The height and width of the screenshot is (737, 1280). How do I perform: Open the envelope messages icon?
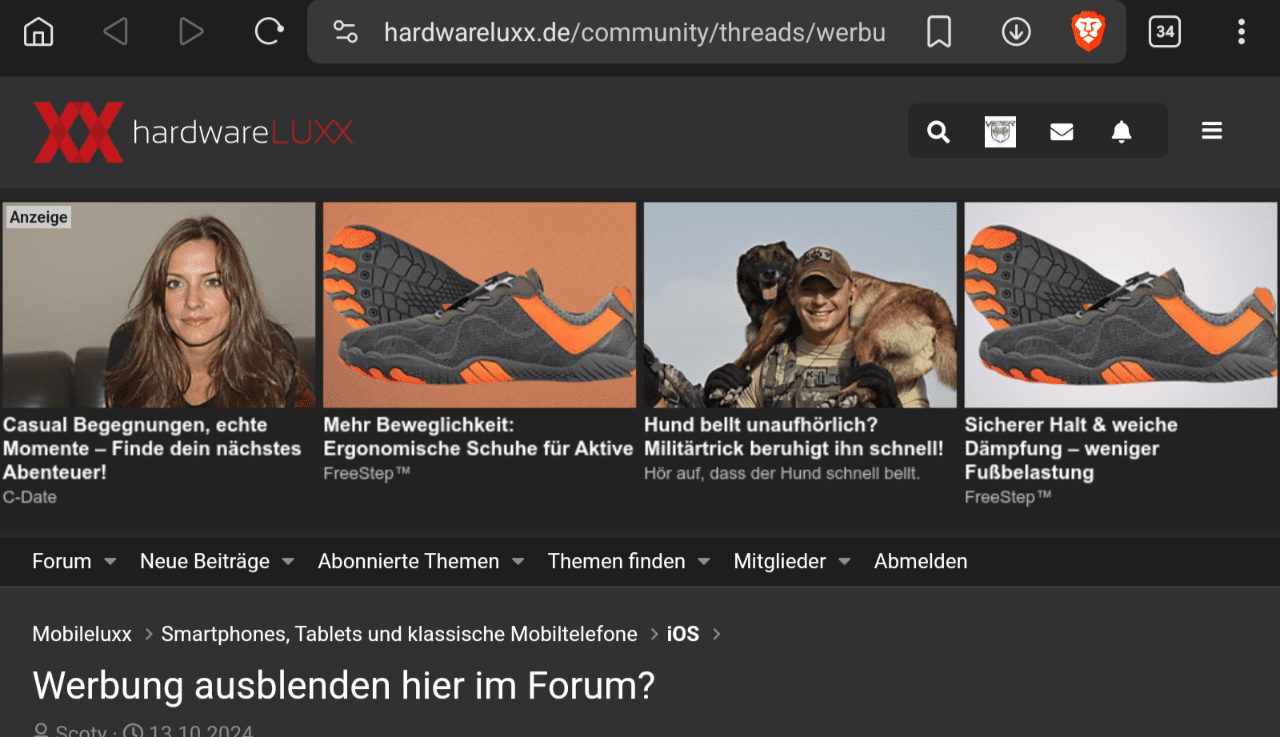coord(1062,131)
